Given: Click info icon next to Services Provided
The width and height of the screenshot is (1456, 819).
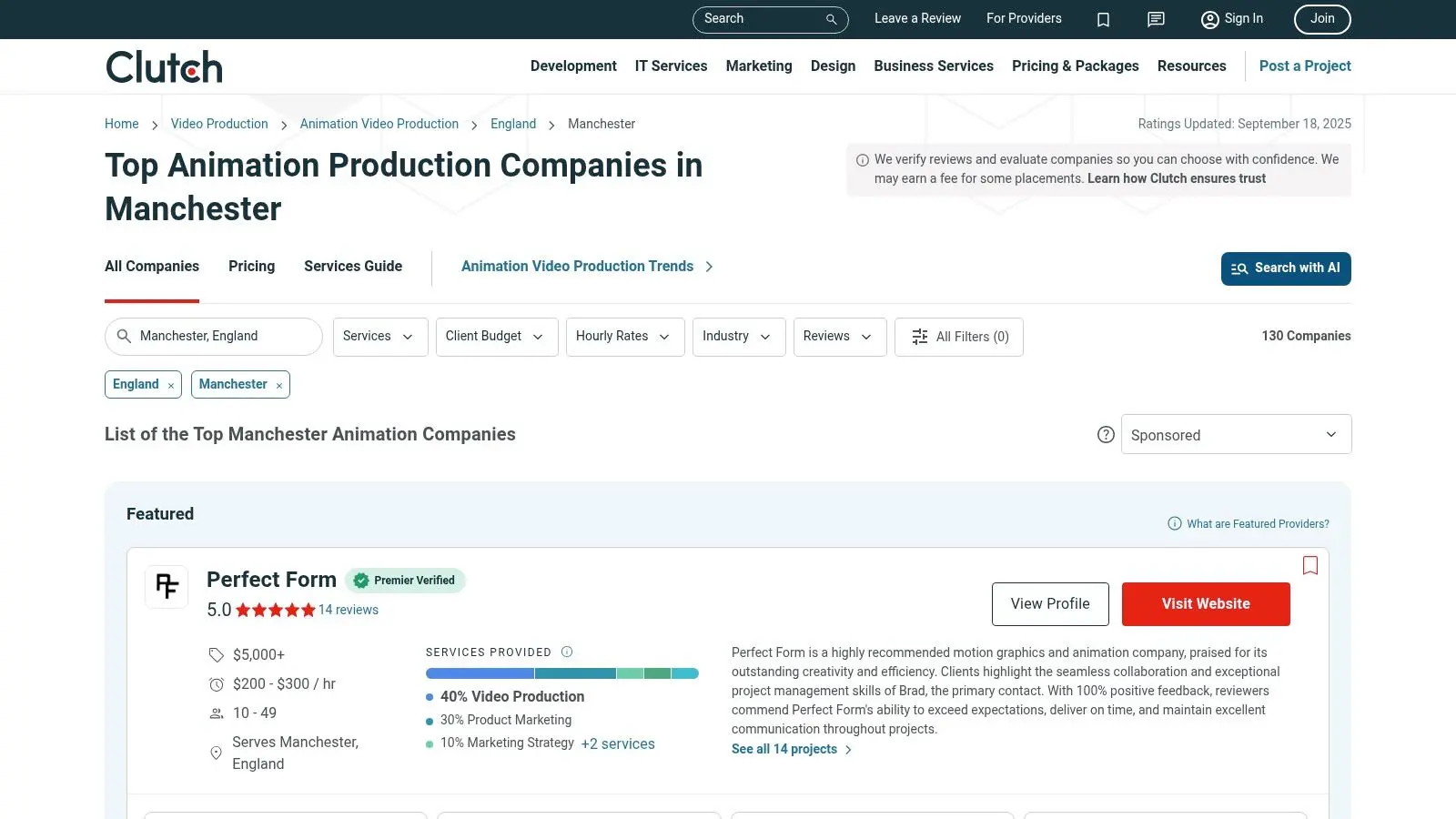Looking at the screenshot, I should point(567,652).
